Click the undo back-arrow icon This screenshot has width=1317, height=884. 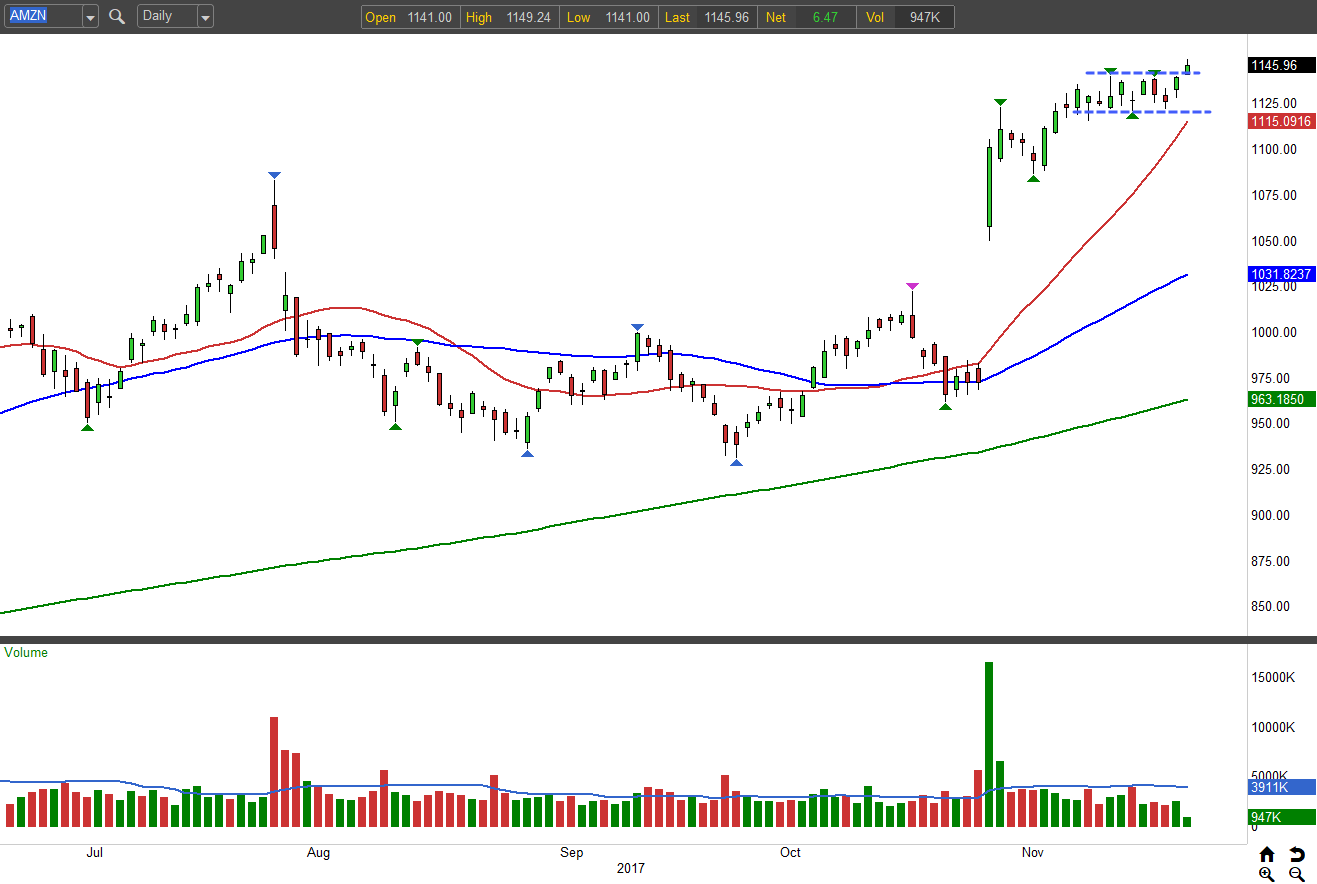1297,854
